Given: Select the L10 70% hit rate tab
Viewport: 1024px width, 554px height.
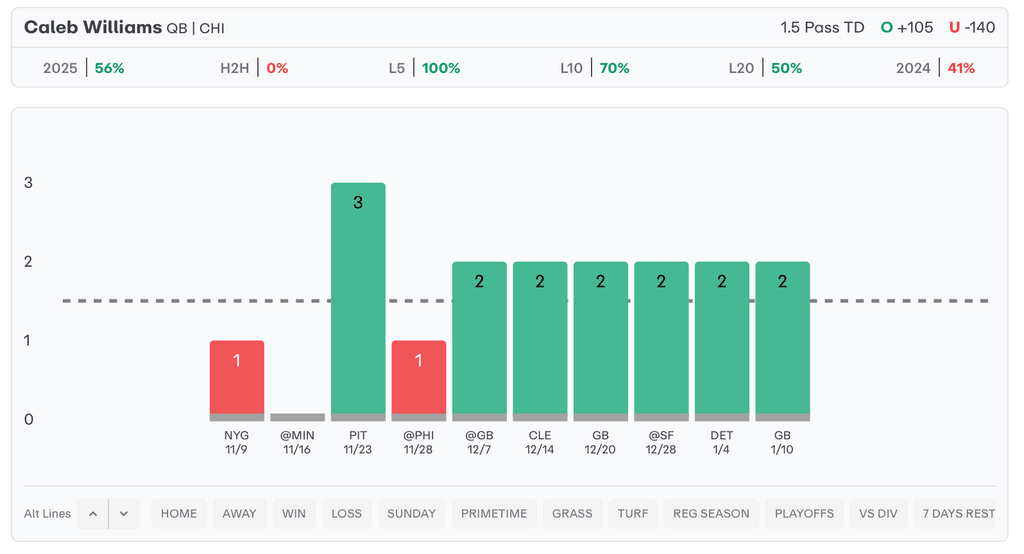Looking at the screenshot, I should pos(595,68).
